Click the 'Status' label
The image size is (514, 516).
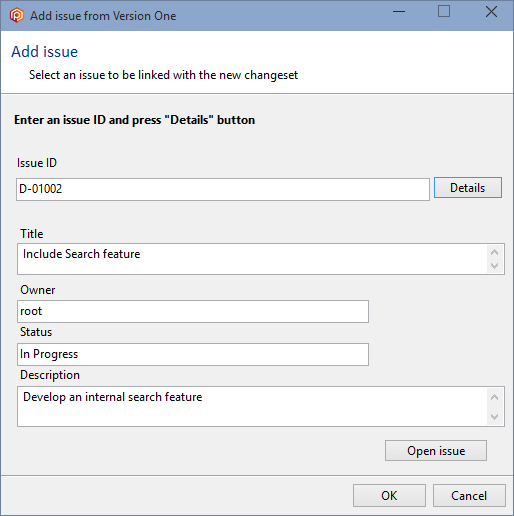(36, 332)
